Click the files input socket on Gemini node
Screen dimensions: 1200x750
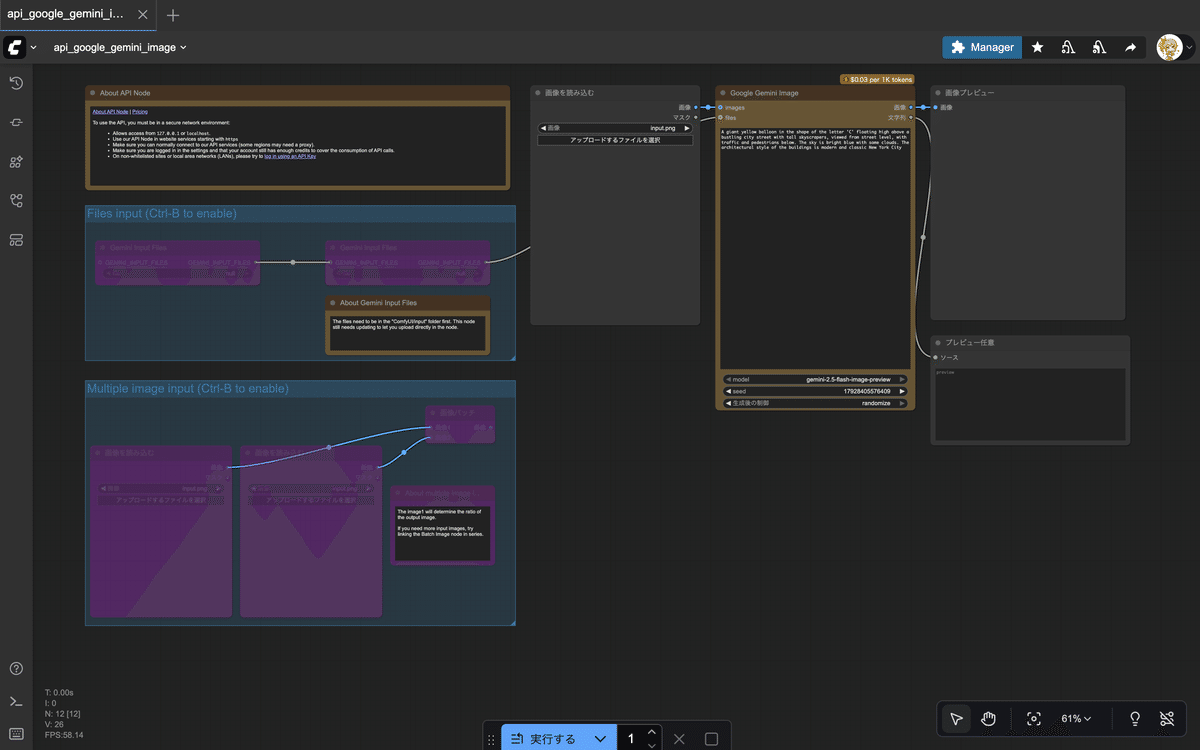click(720, 117)
